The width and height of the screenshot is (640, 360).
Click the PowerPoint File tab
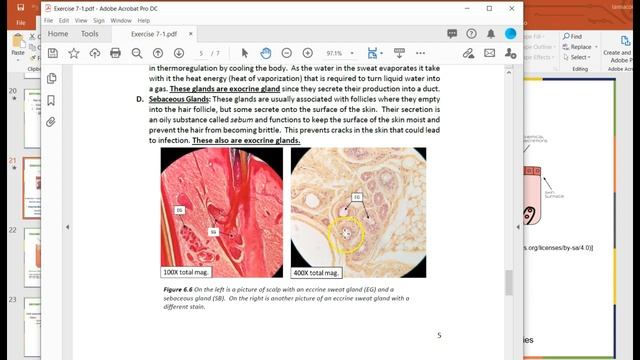click(20, 23)
